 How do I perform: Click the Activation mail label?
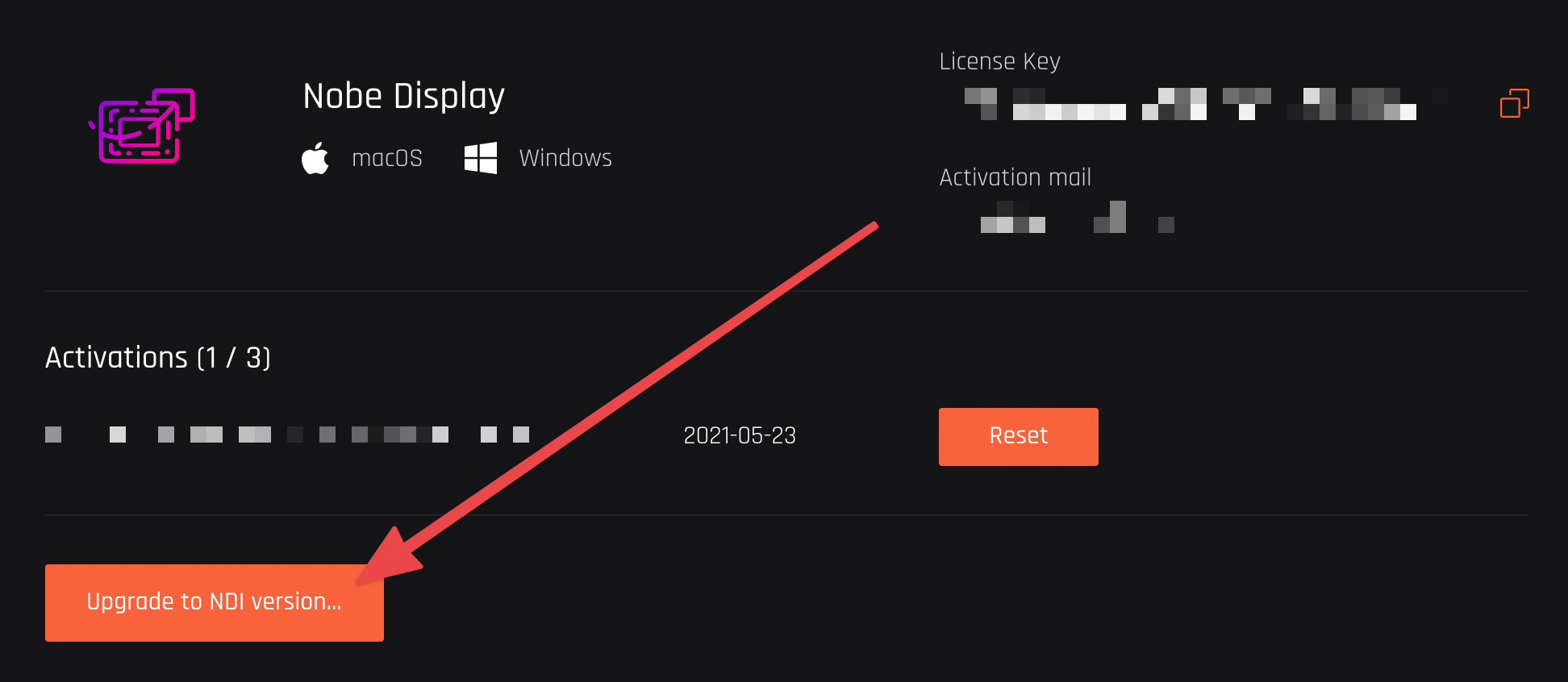tap(1015, 177)
